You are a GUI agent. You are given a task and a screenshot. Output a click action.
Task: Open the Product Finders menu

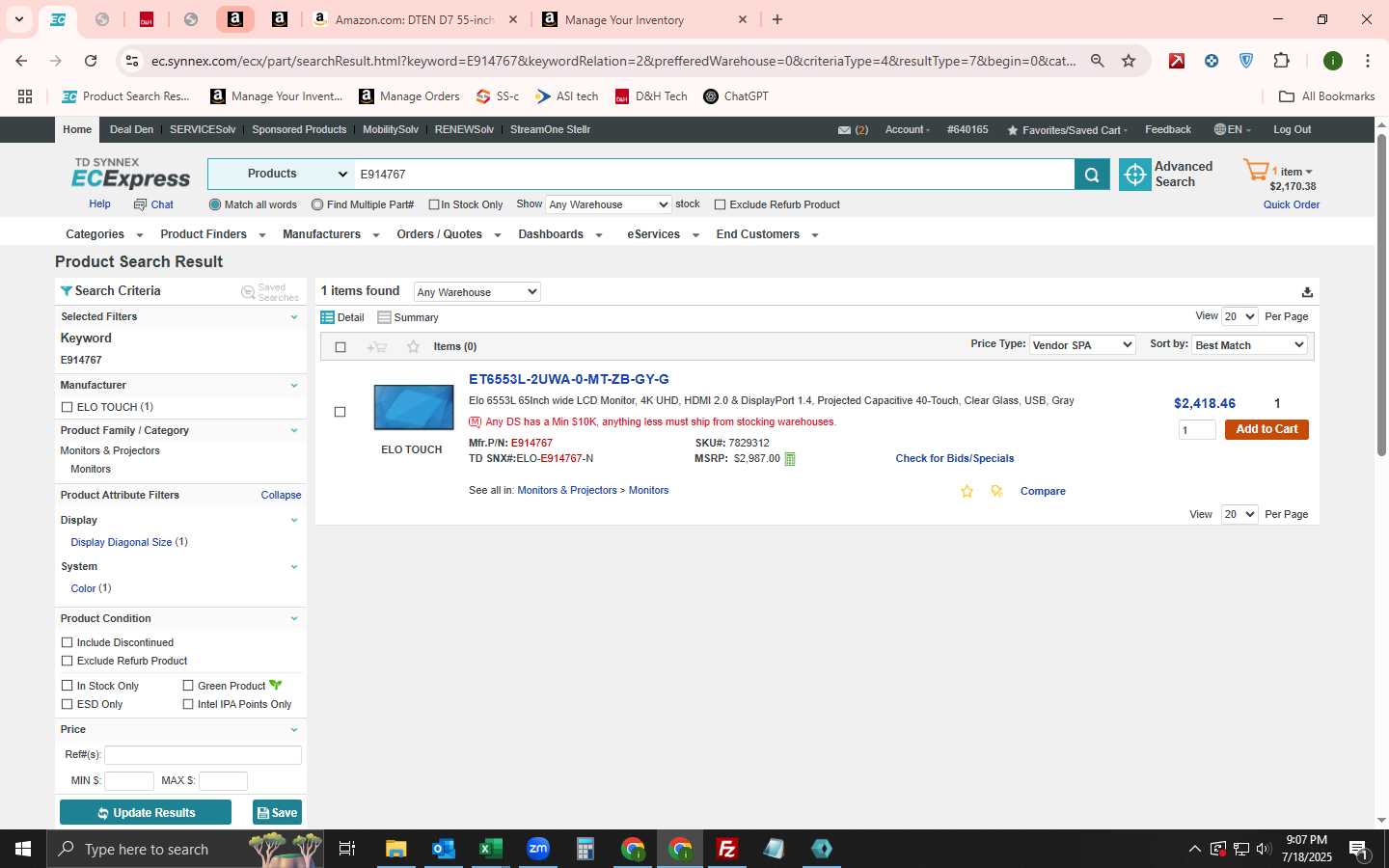(212, 234)
